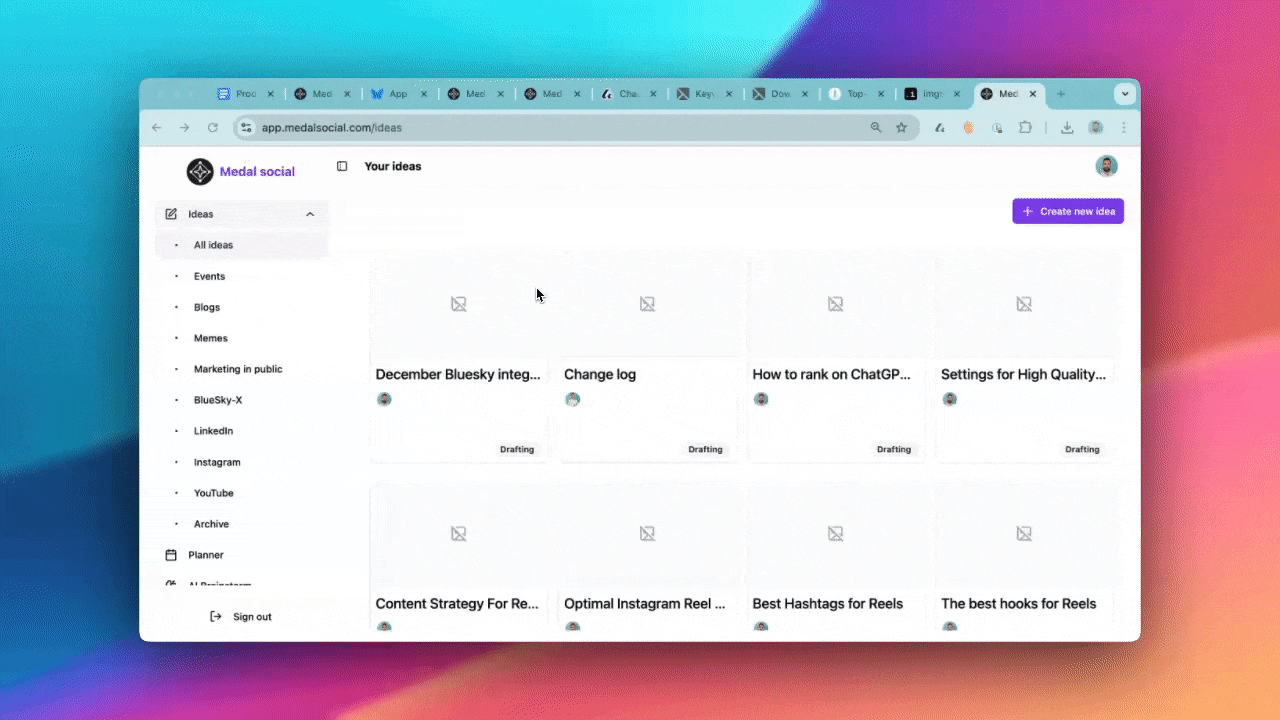Click author avatar on December Bluesky card
Screen dimensions: 1280x720
[x=384, y=399]
